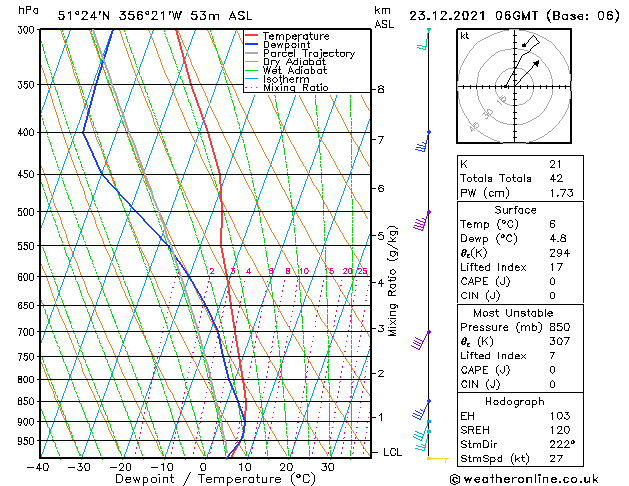
Task: Click the SREH value in the Hodograph table
Action: (x=560, y=430)
